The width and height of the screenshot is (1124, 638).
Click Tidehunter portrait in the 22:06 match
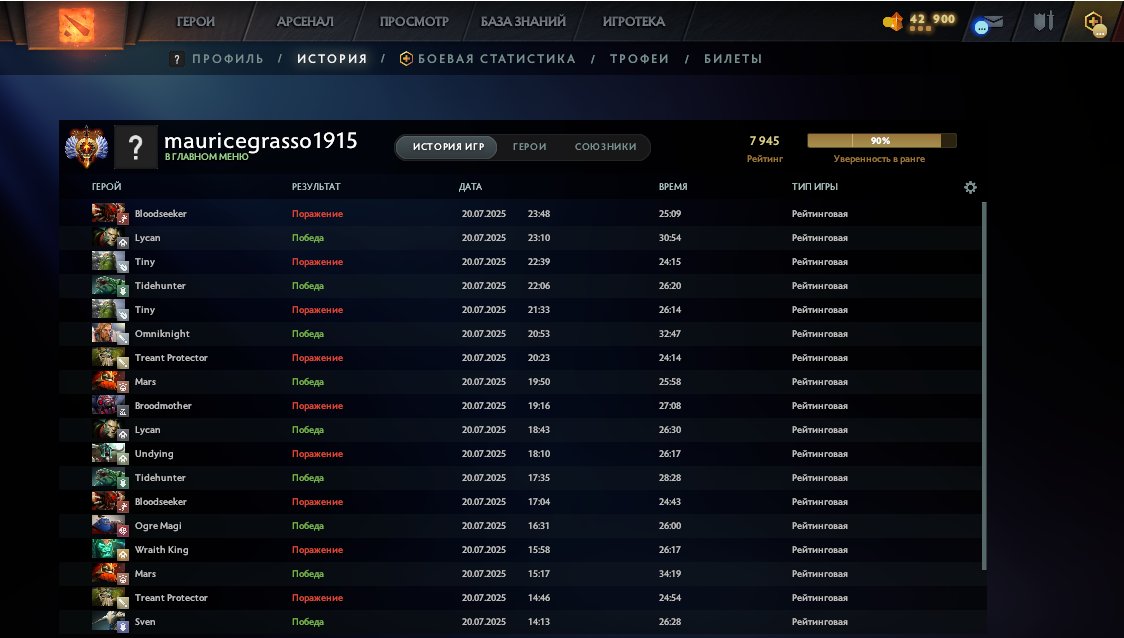(x=110, y=286)
